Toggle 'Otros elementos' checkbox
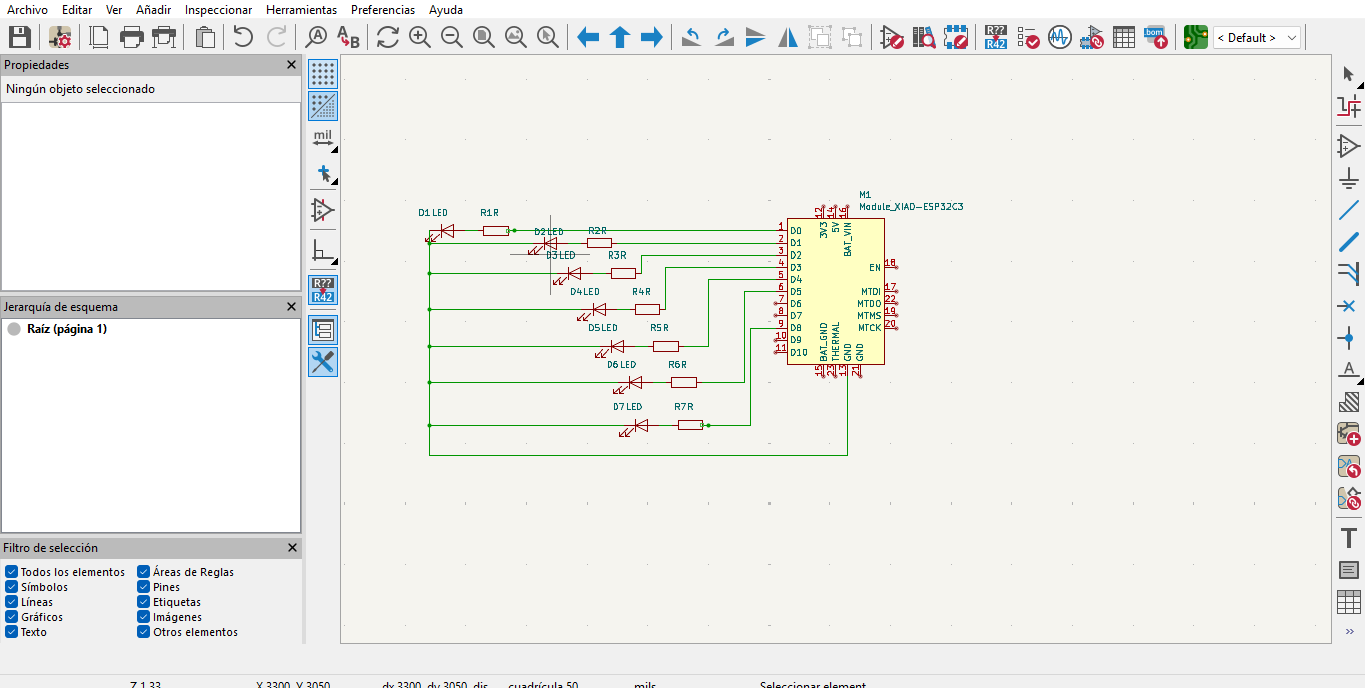The width and height of the screenshot is (1365, 688). point(144,632)
